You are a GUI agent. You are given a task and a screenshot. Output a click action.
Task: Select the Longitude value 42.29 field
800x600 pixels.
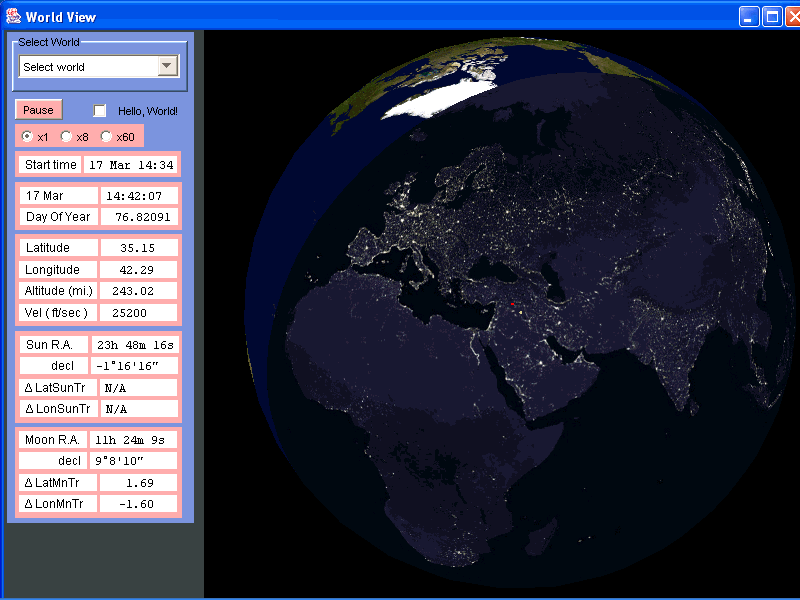(139, 269)
